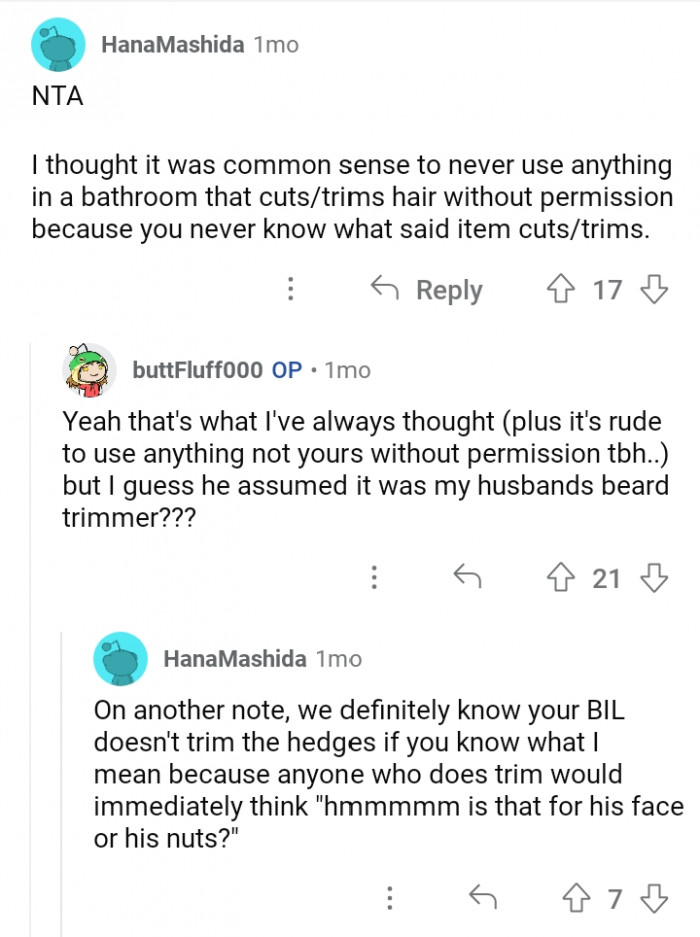Open HanaMashida profile from top comment

(172, 45)
